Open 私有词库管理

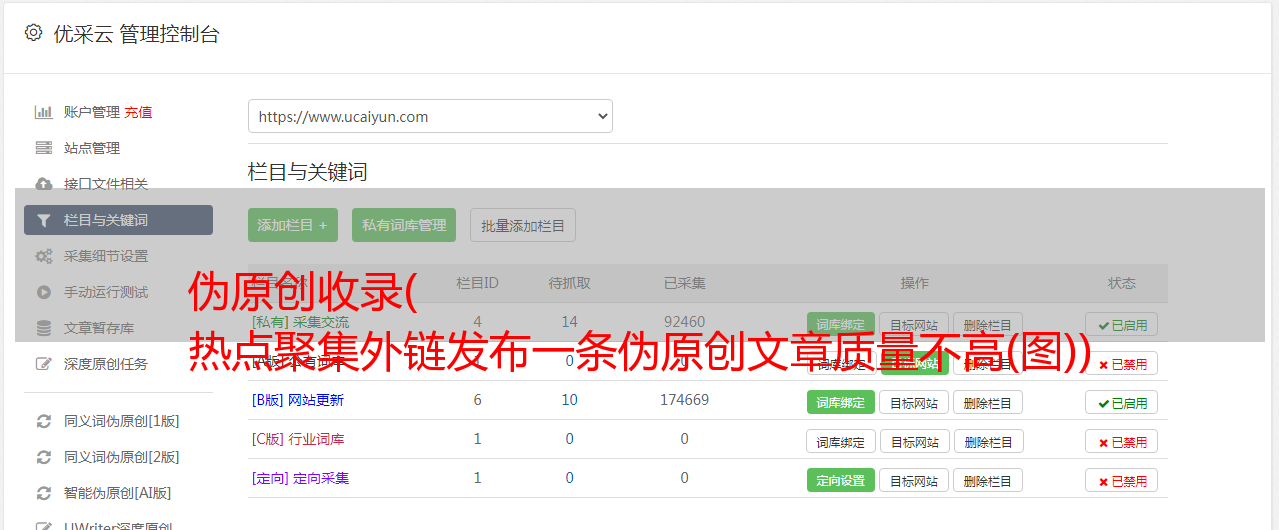pyautogui.click(x=404, y=225)
